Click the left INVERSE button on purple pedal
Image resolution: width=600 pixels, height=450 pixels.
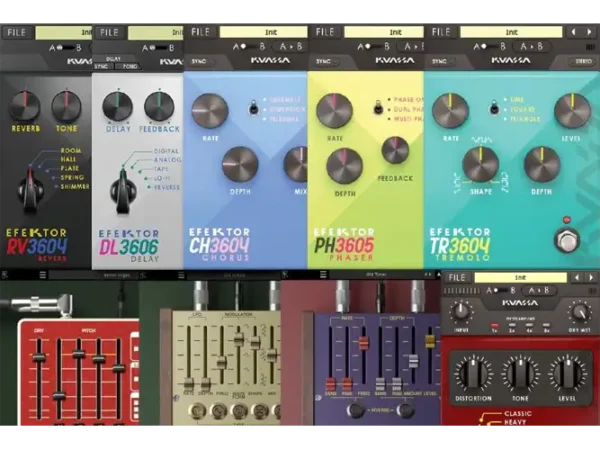[355, 410]
